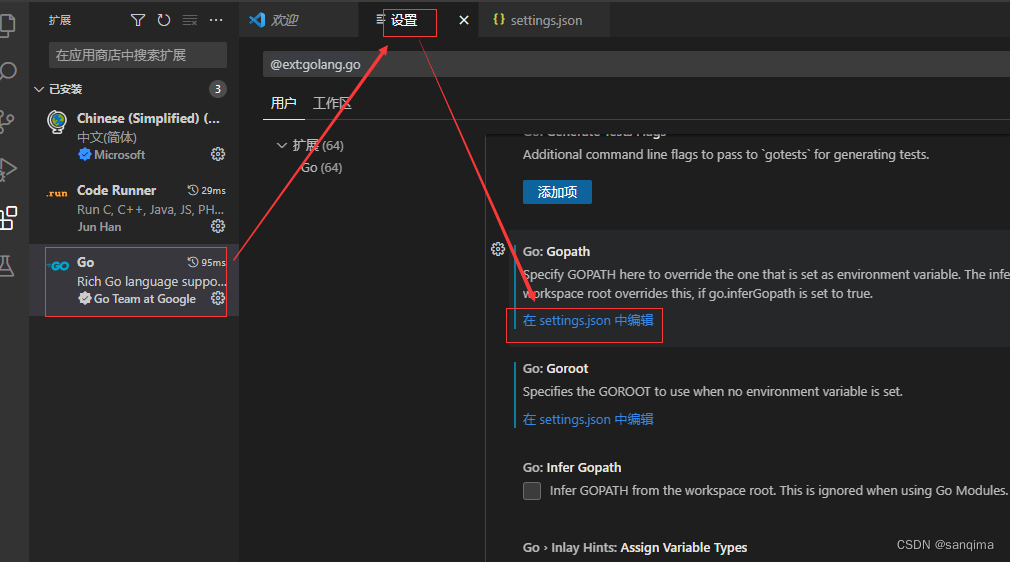This screenshot has height=562, width=1010.
Task: Select Go (64) in settings tree
Action: 321,168
